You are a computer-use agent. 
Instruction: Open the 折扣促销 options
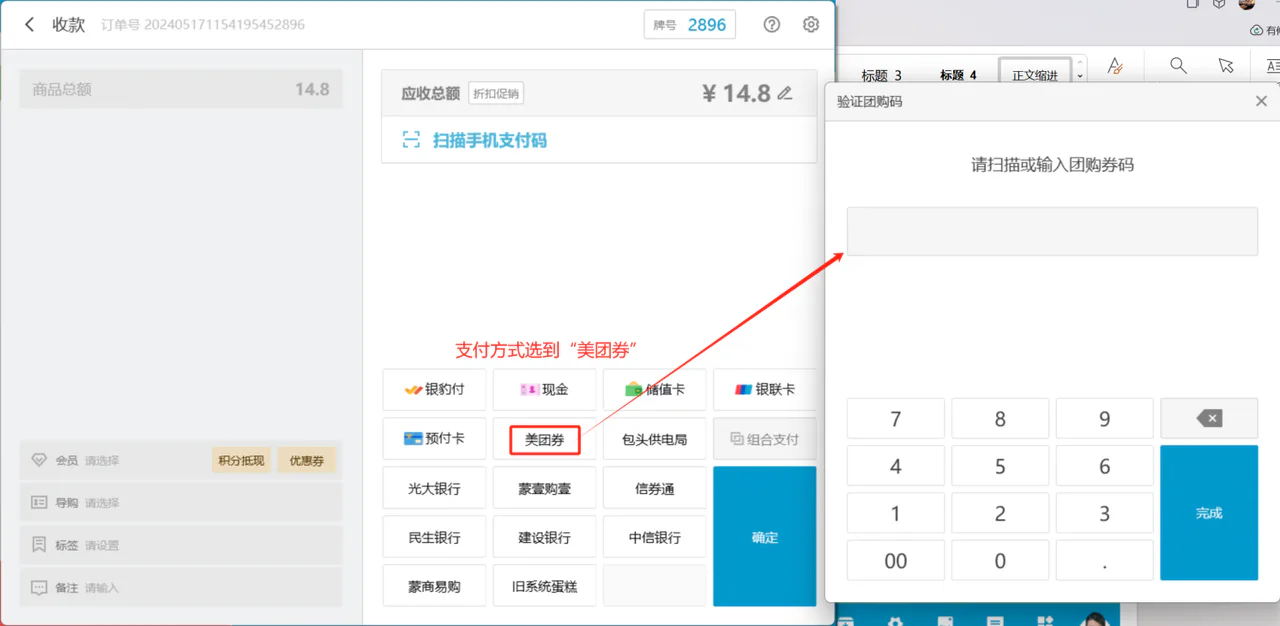pos(496,94)
